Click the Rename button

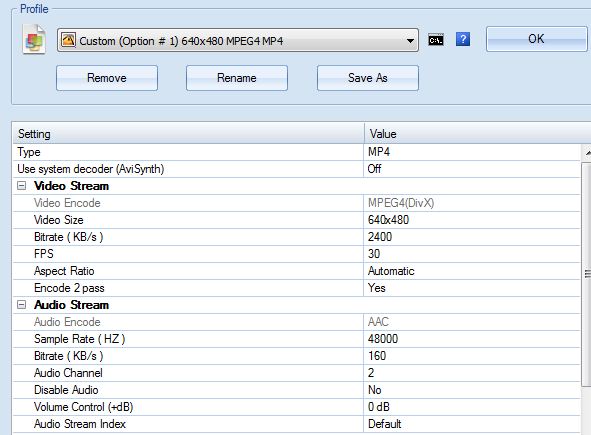pos(237,78)
